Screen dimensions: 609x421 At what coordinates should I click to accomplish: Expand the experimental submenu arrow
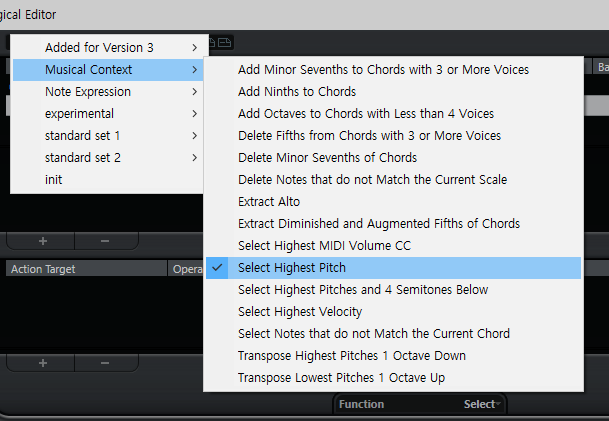point(195,114)
